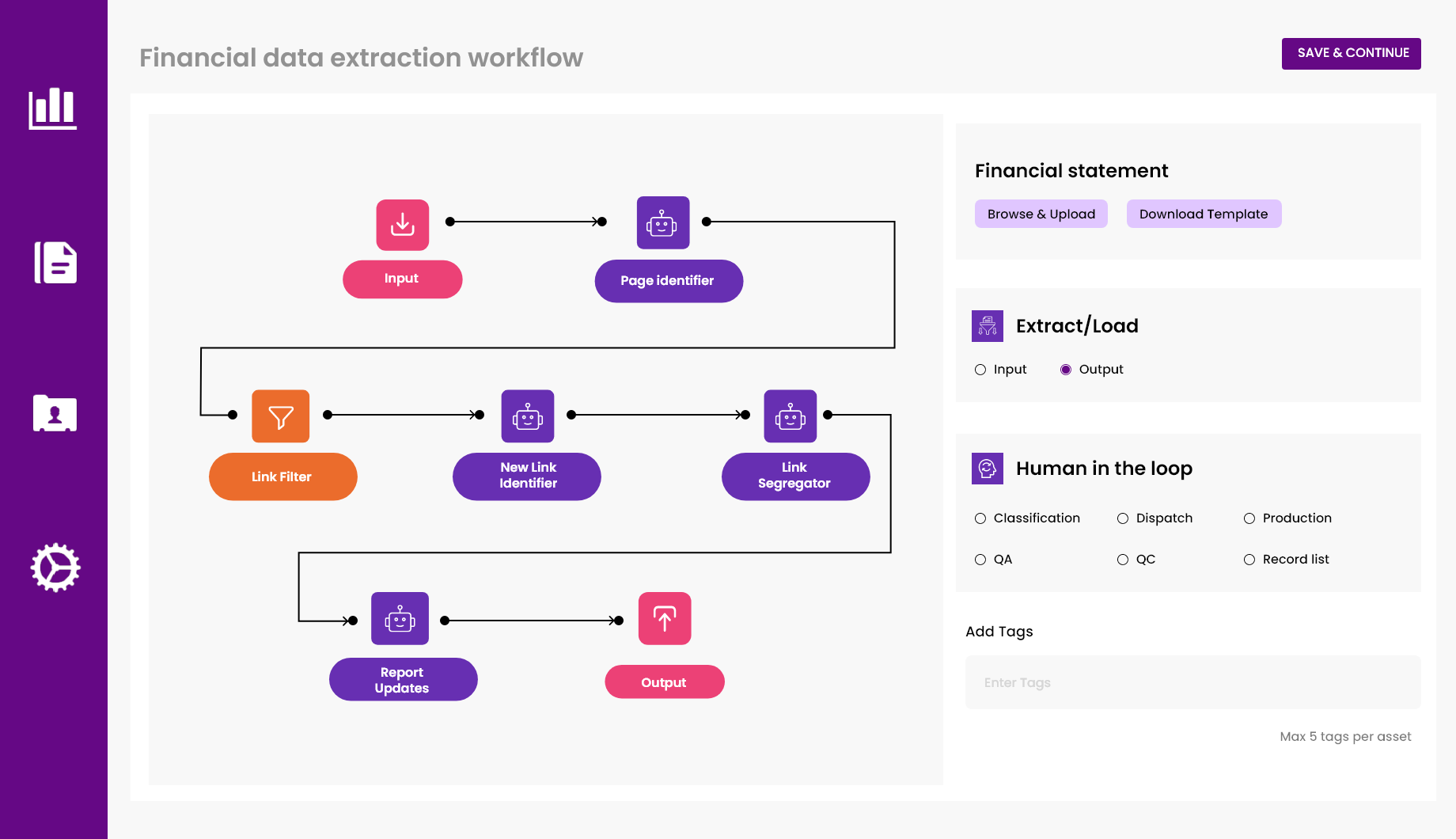Click the New Link Identifier bot icon

(x=526, y=416)
